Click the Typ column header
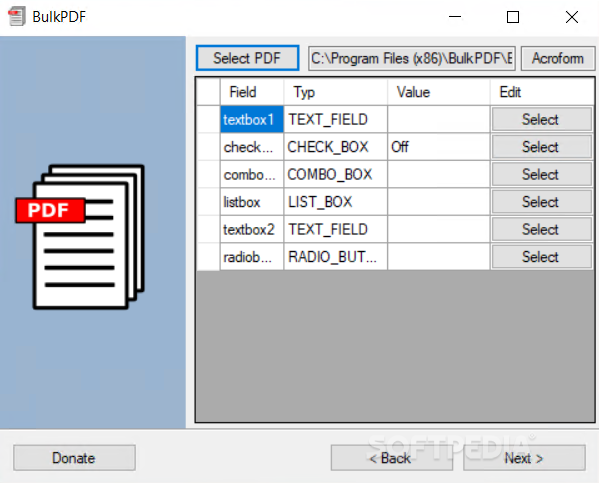 (x=335, y=92)
